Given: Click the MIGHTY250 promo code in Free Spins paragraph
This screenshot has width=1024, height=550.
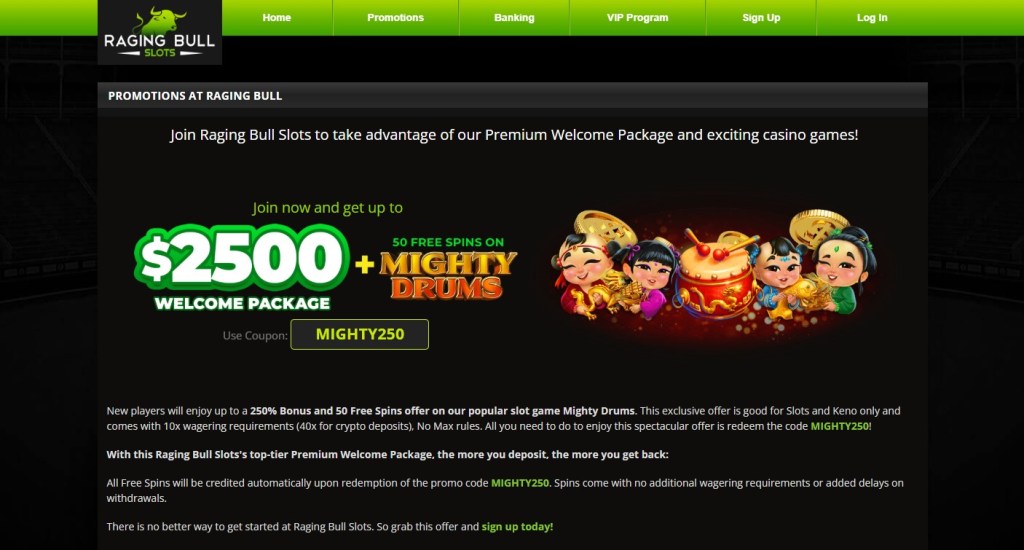Looking at the screenshot, I should tap(520, 483).
